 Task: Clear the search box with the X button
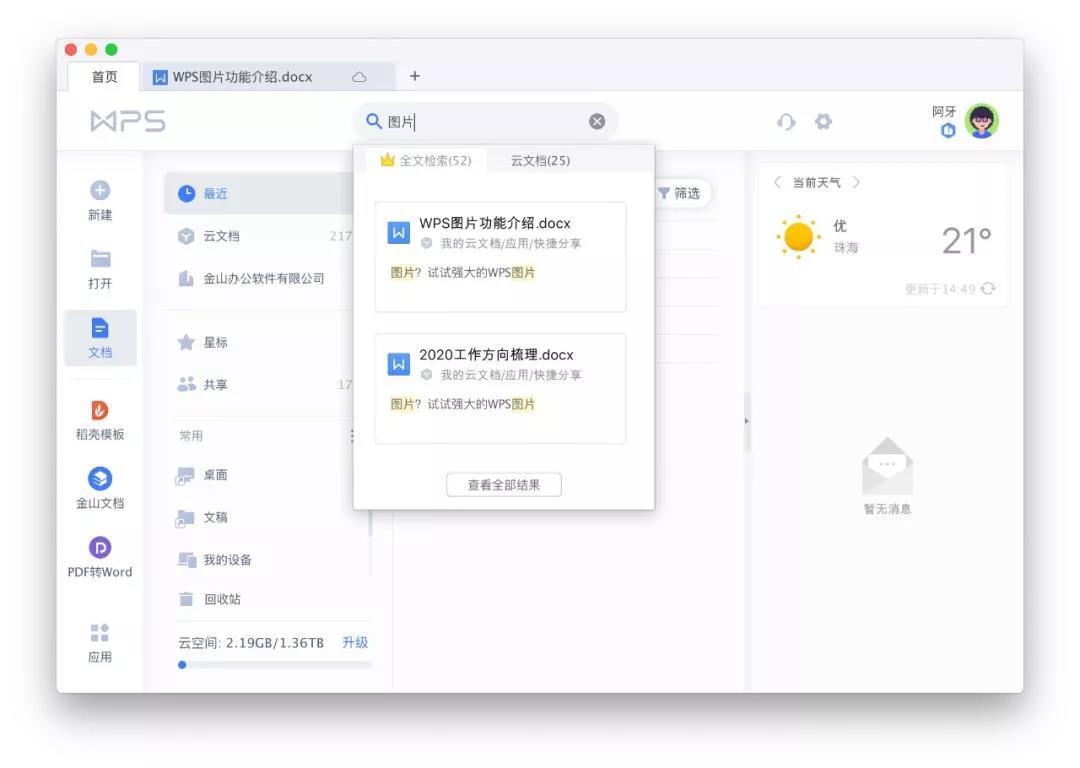pos(596,121)
